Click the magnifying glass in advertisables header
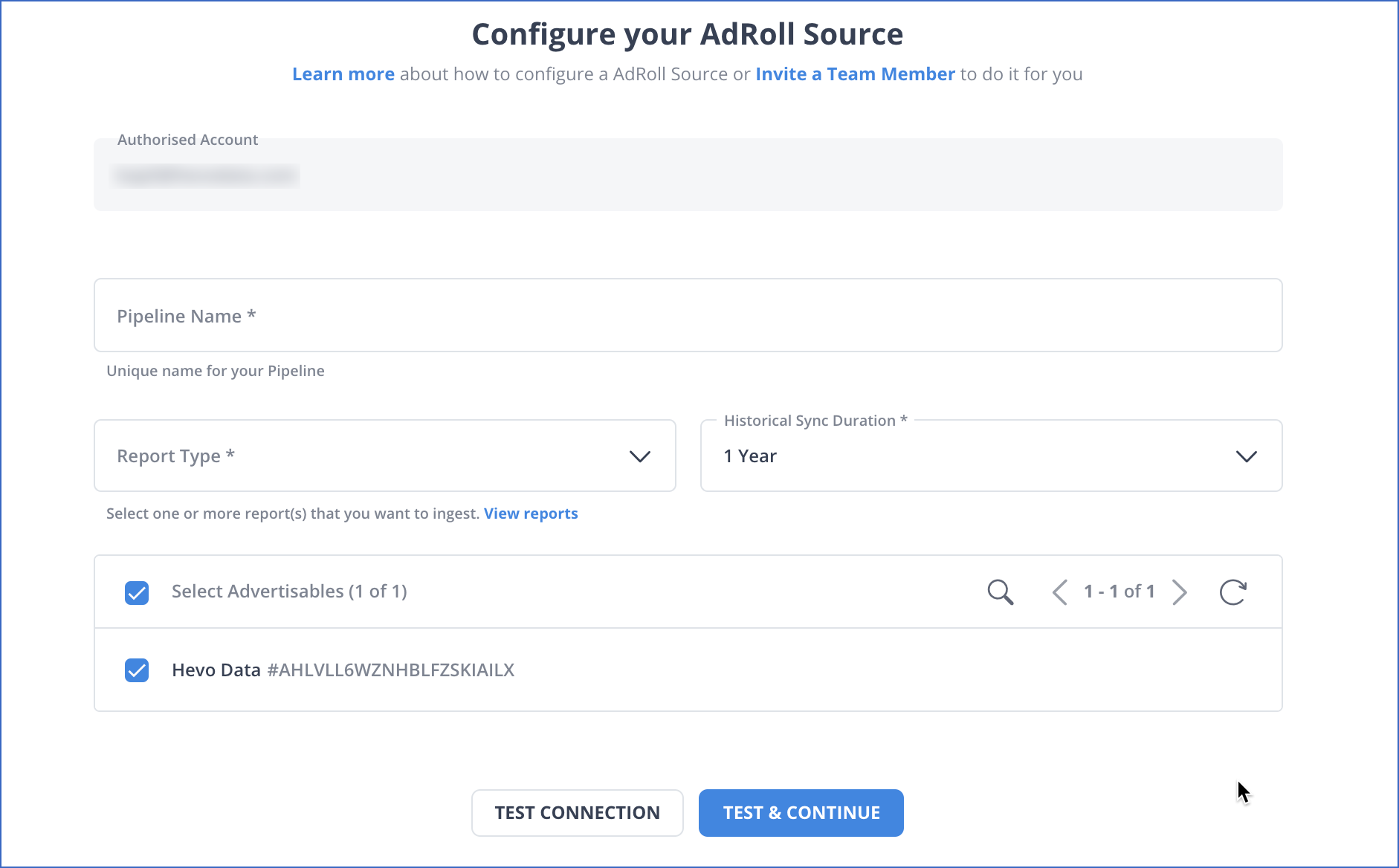Viewport: 1399px width, 868px height. tap(1000, 592)
